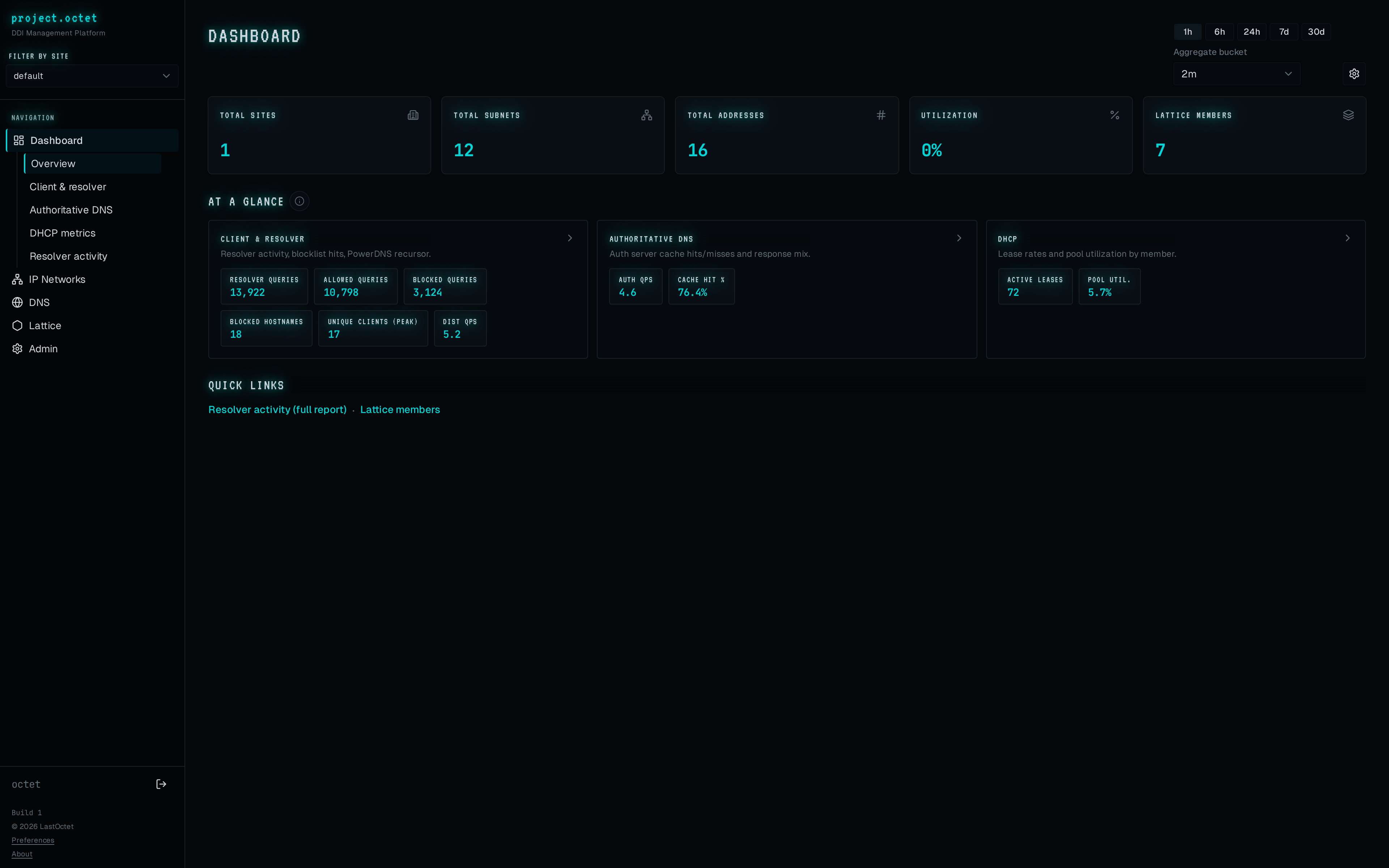The image size is (1389, 868).
Task: Click the Utilization percentage card
Action: pyautogui.click(x=1021, y=136)
